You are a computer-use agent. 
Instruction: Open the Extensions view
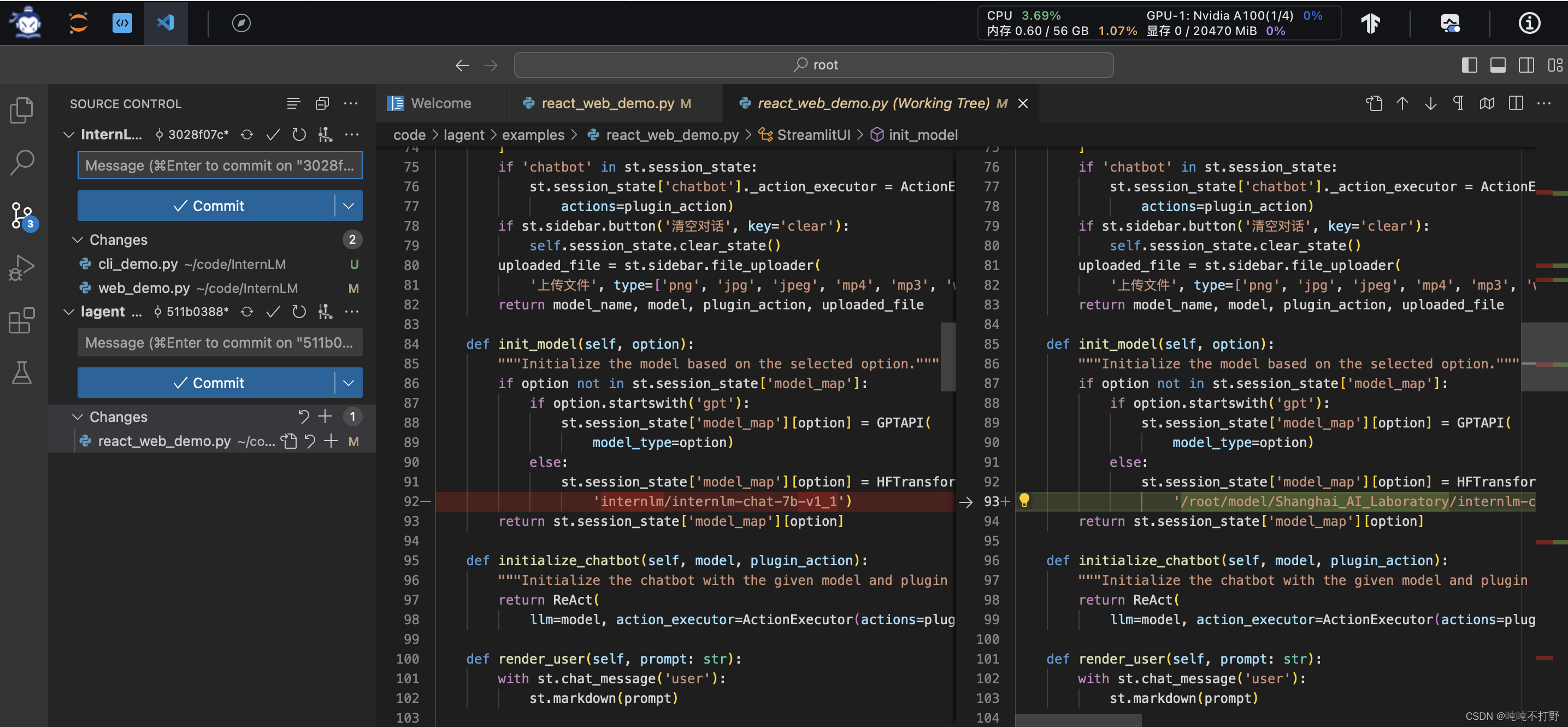click(22, 320)
